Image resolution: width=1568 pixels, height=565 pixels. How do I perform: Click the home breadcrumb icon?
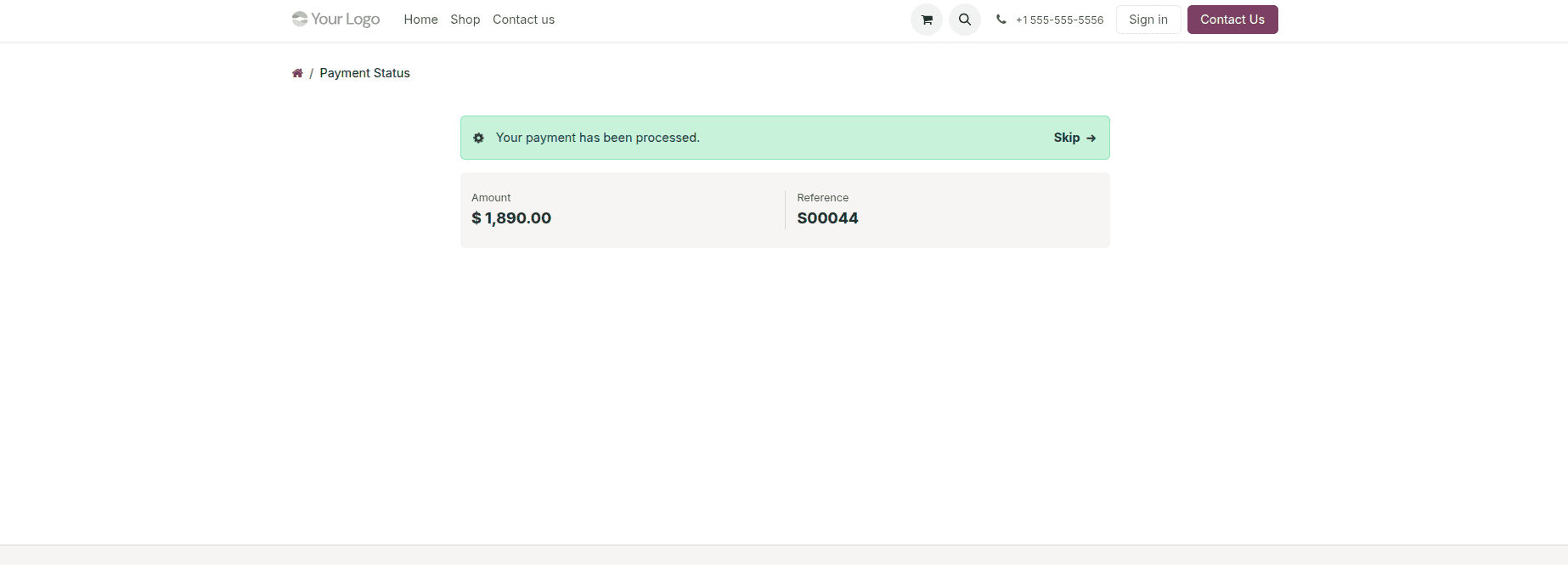297,73
